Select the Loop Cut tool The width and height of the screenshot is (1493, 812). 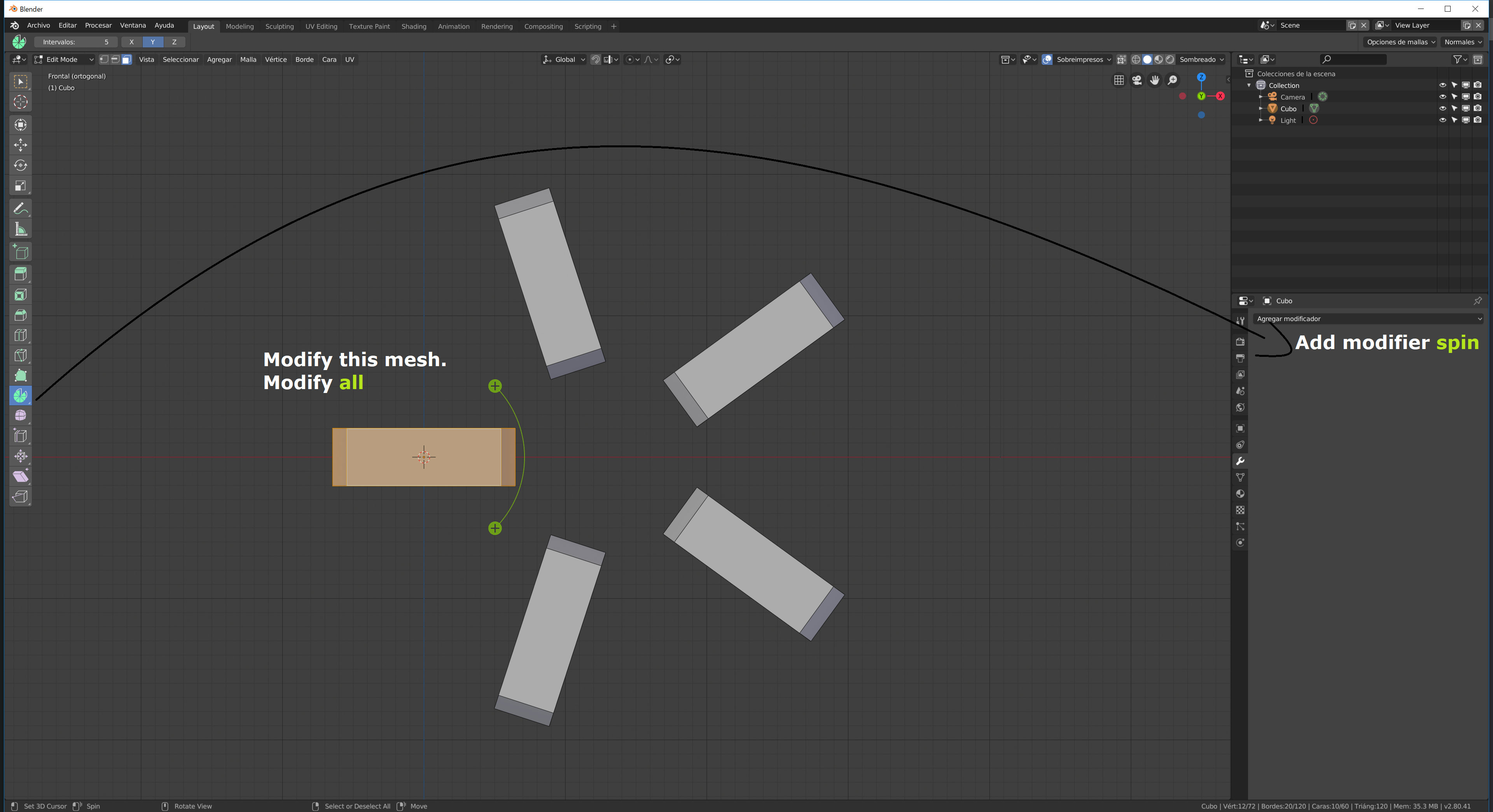coord(20,335)
